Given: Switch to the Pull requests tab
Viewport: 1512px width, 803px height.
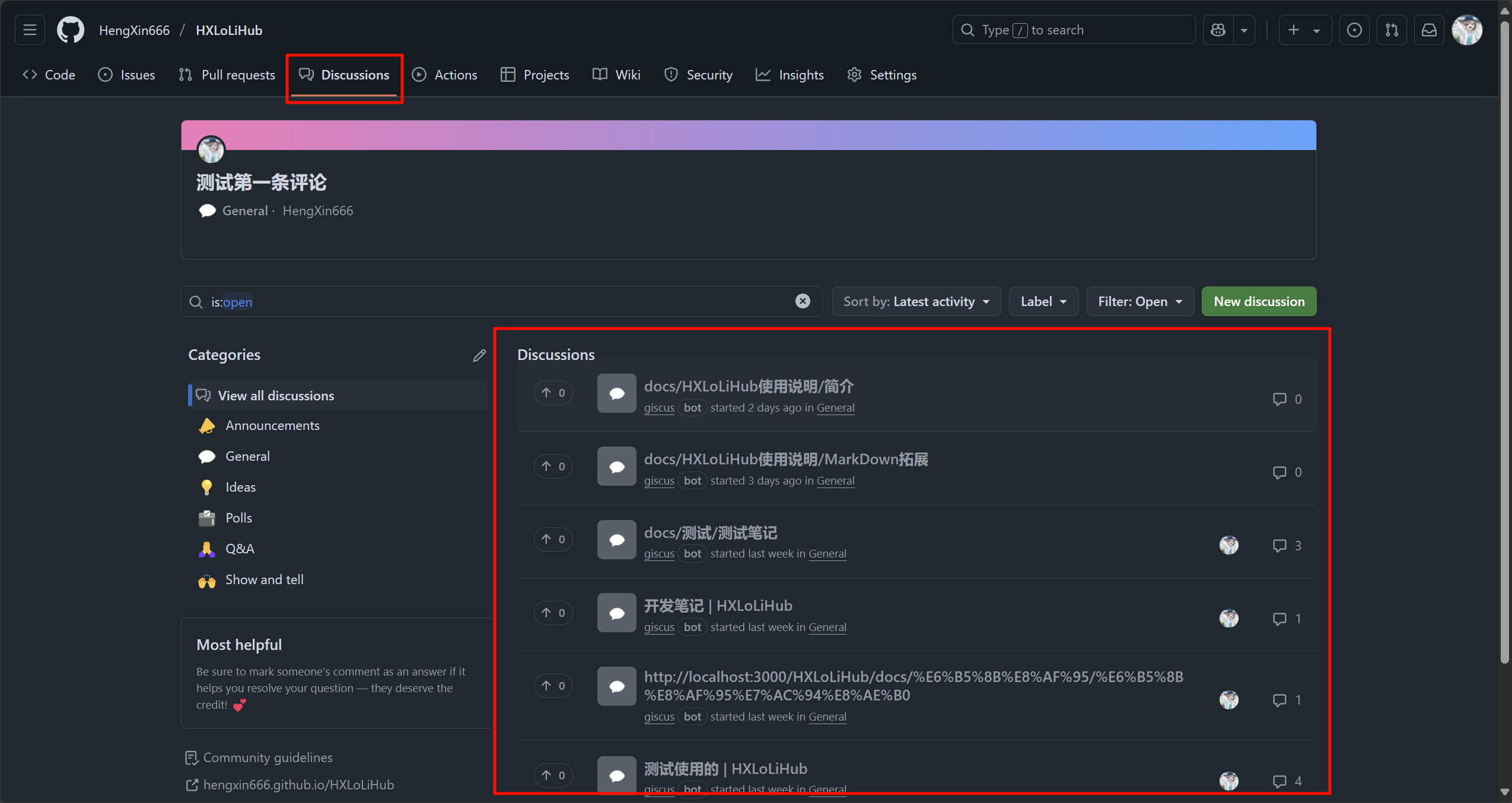Looking at the screenshot, I should (x=227, y=75).
